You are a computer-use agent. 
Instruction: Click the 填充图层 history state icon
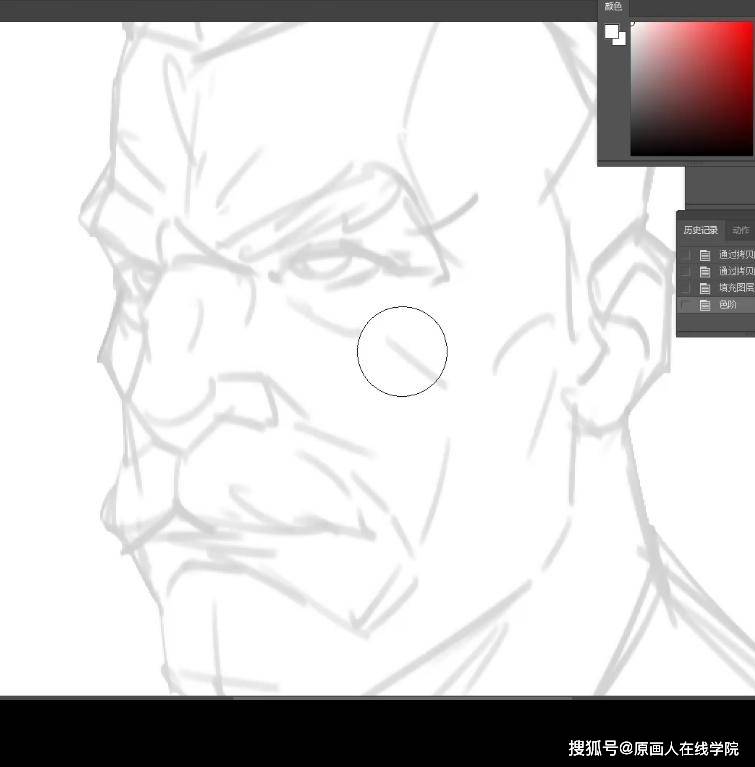pos(705,288)
